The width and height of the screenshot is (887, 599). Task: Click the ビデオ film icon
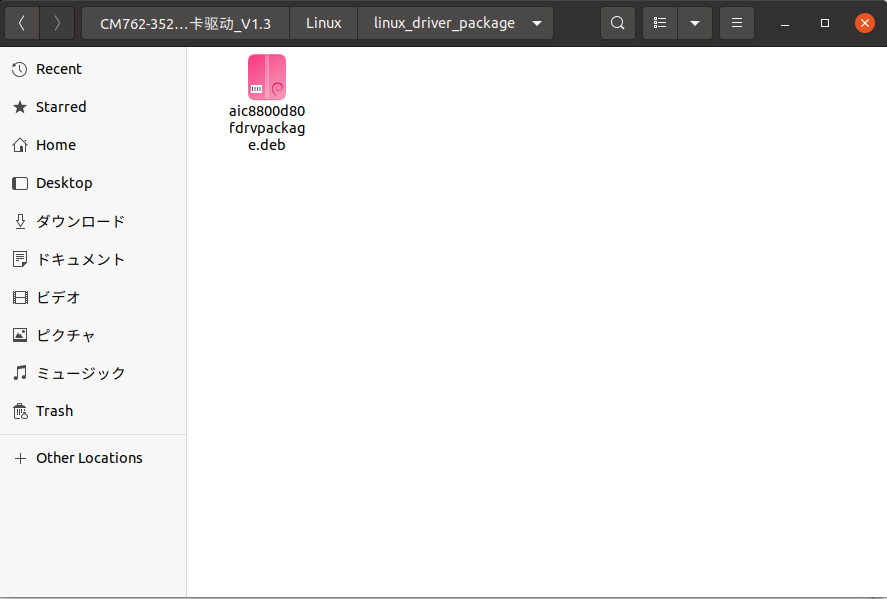click(x=20, y=298)
